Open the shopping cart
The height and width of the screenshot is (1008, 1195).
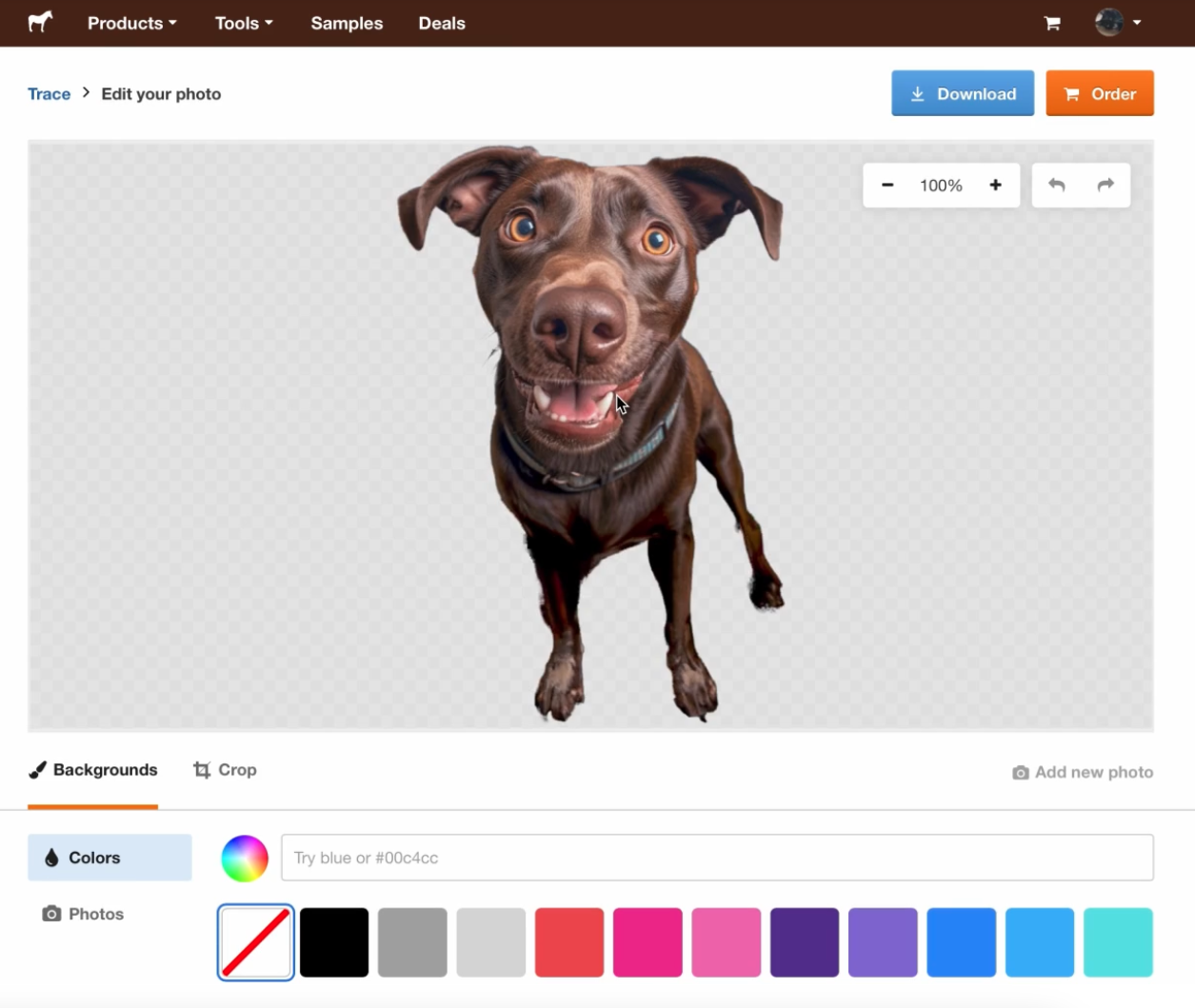click(x=1051, y=23)
